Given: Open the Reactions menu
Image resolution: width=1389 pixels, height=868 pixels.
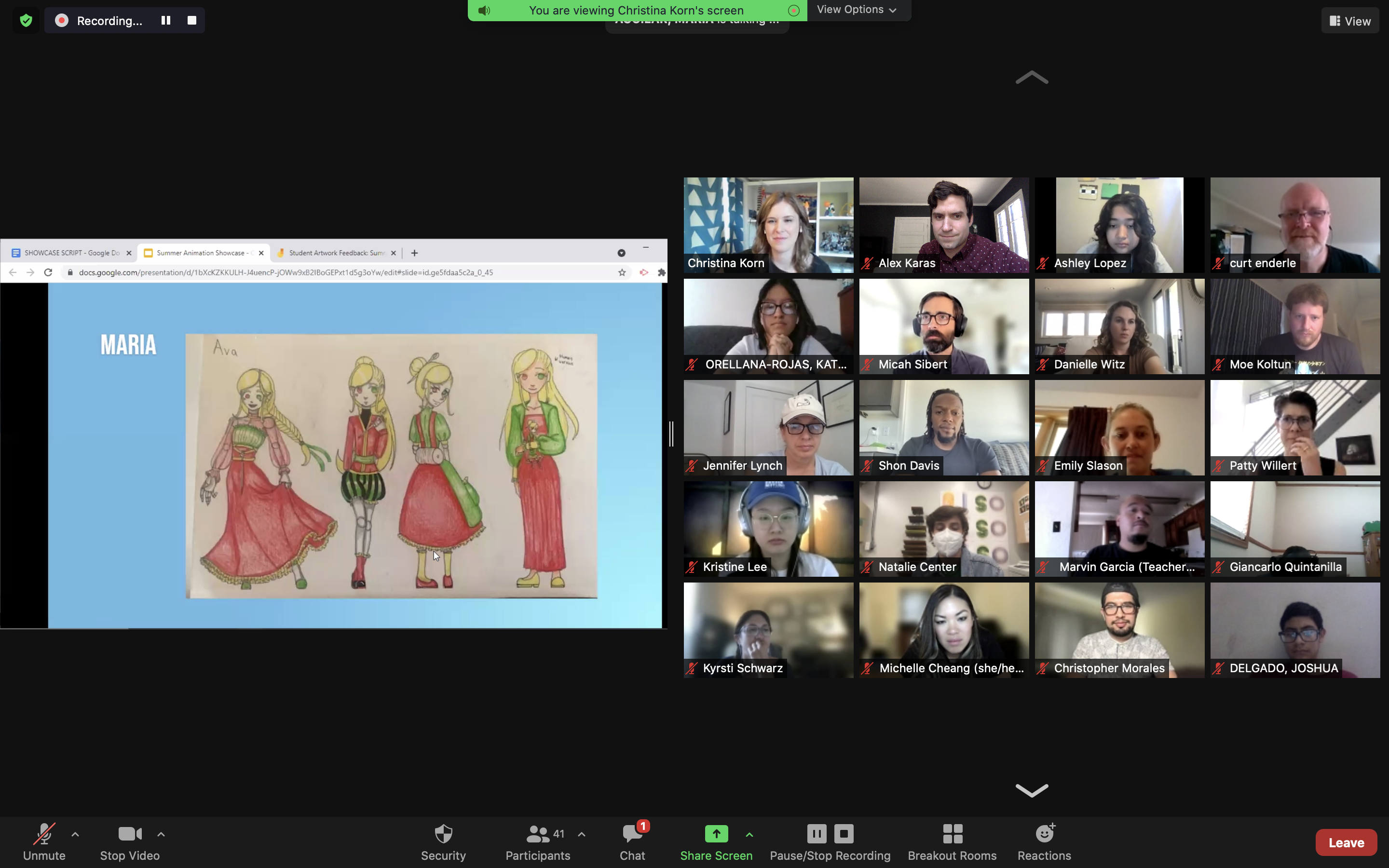Looking at the screenshot, I should pyautogui.click(x=1044, y=841).
